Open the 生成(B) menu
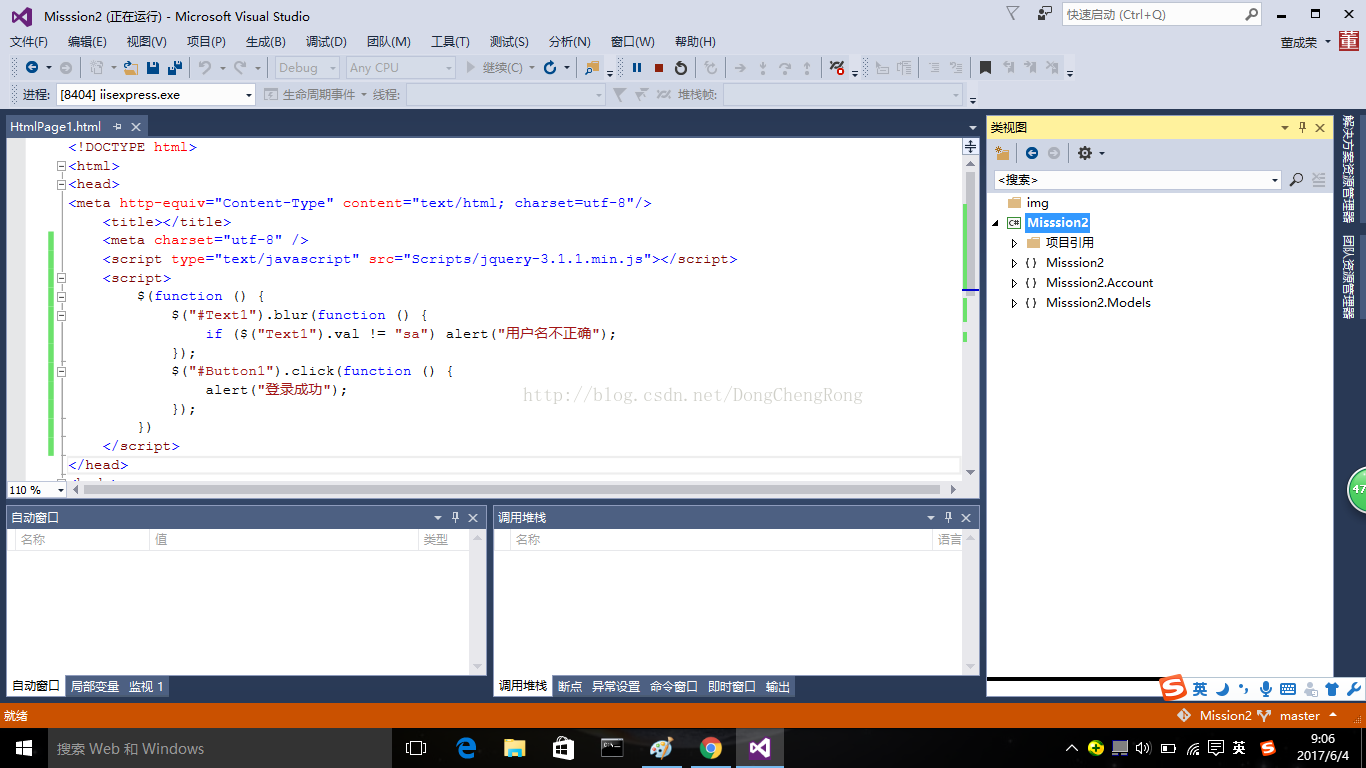Screen dimensions: 1366x768 (266, 42)
